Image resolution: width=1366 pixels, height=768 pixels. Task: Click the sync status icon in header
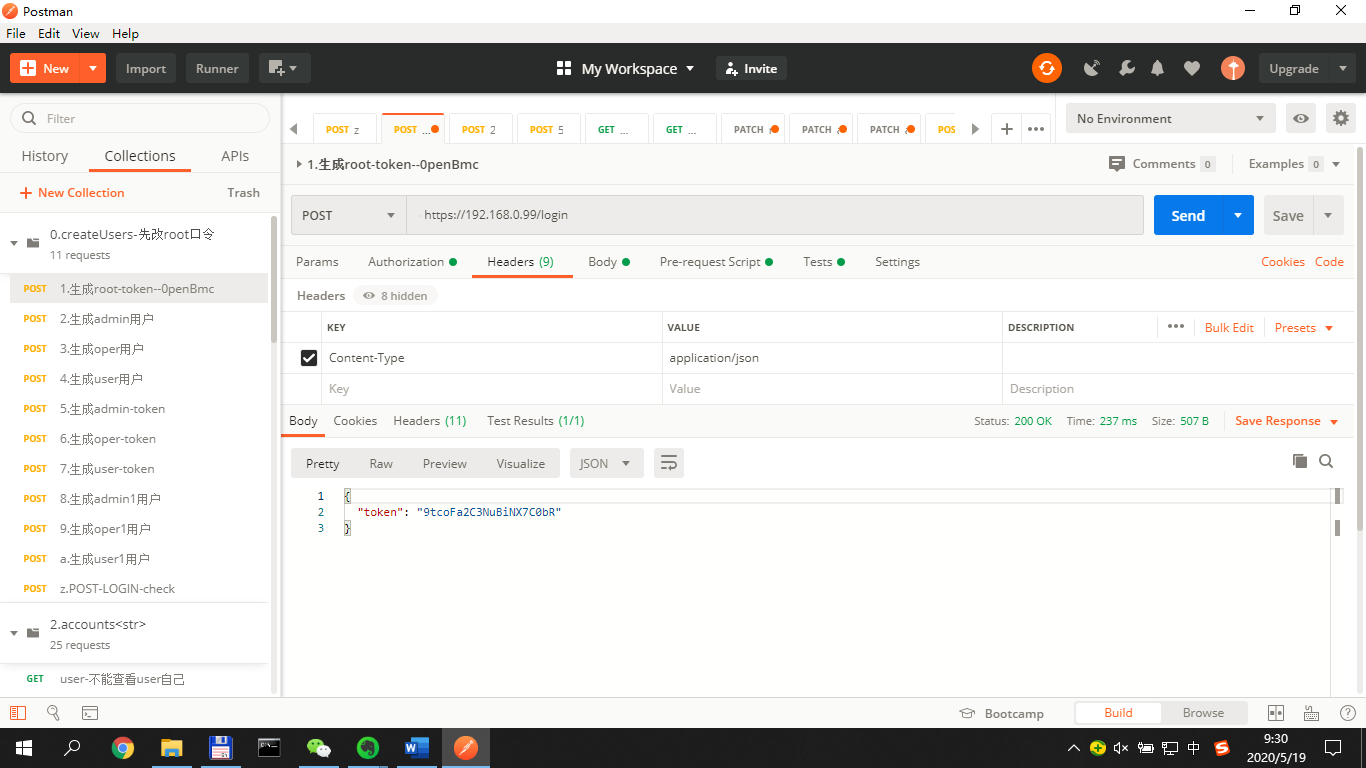pyautogui.click(x=1046, y=68)
